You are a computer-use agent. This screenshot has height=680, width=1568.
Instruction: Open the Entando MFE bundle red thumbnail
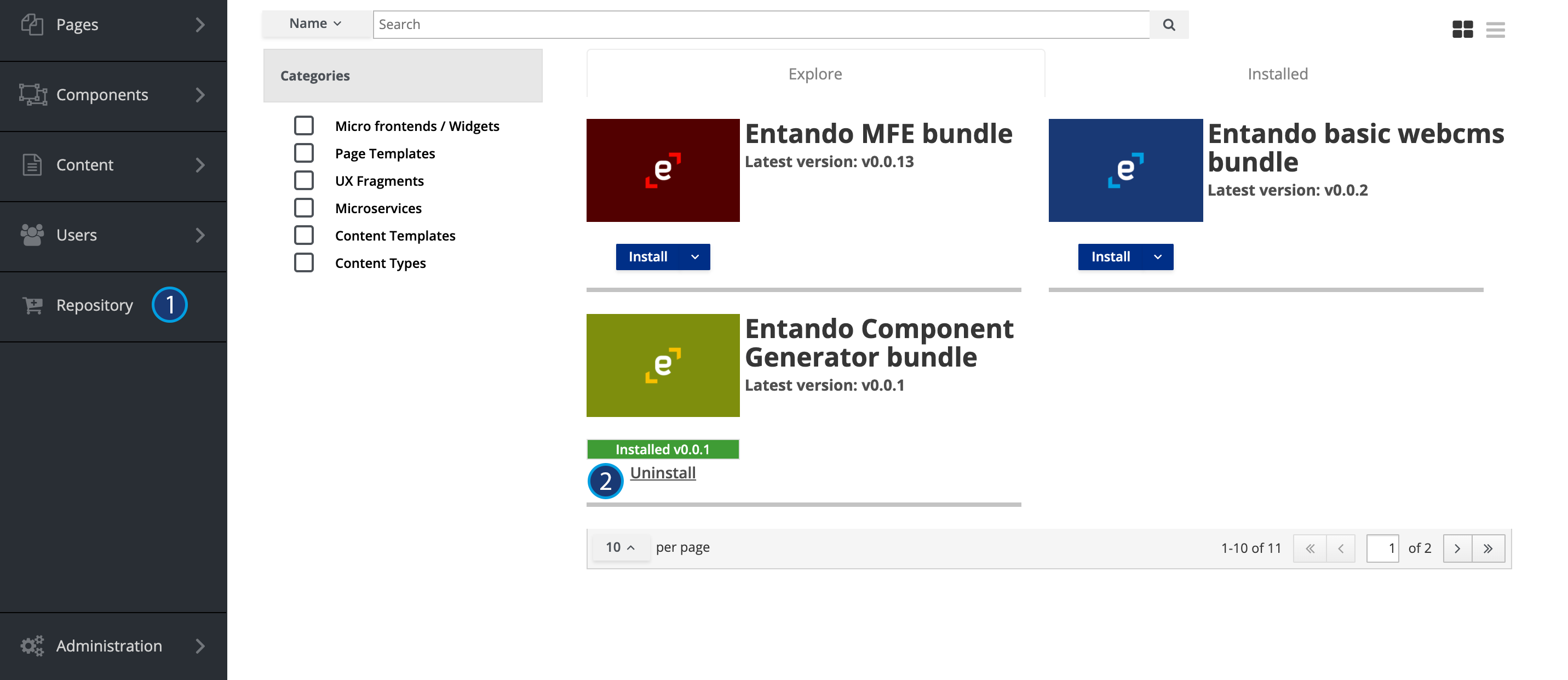(663, 170)
